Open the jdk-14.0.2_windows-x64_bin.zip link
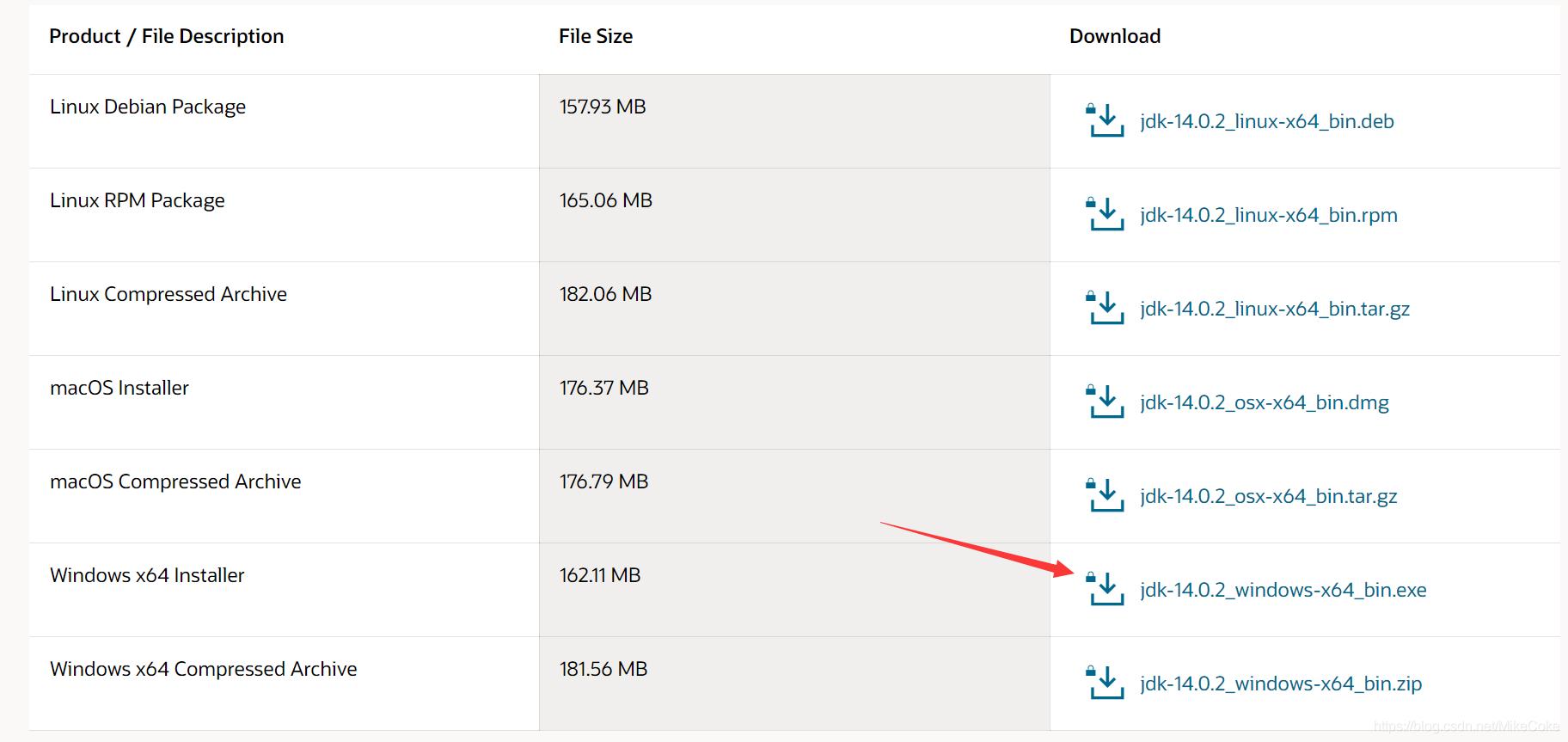Screen dimensions: 1568x742 tap(1280, 684)
